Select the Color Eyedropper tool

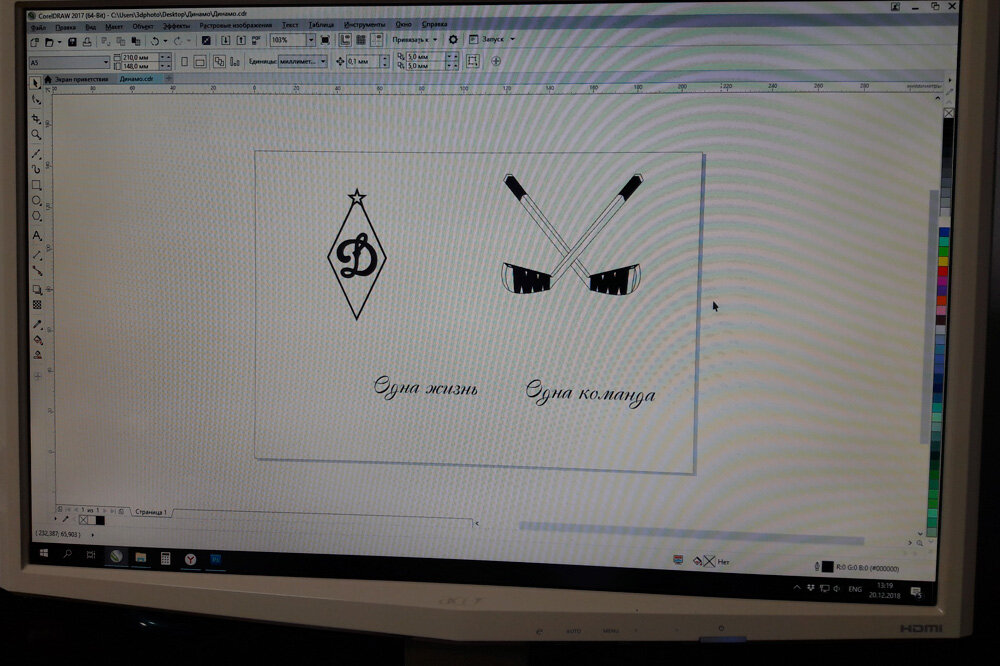tap(38, 324)
